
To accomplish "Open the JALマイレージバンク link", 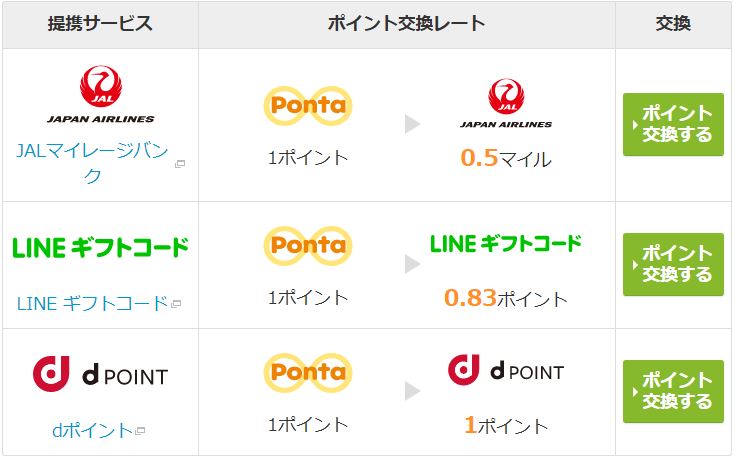I will click(92, 163).
